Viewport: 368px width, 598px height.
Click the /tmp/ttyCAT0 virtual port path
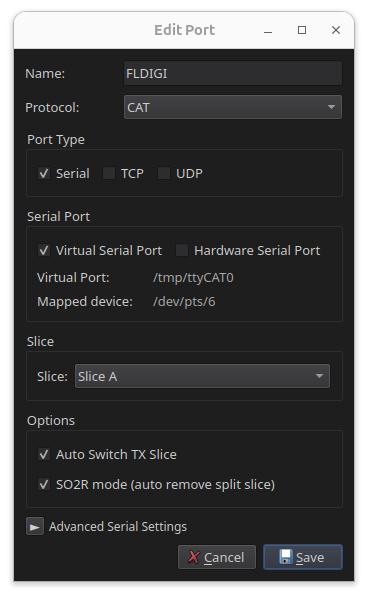[x=193, y=278]
